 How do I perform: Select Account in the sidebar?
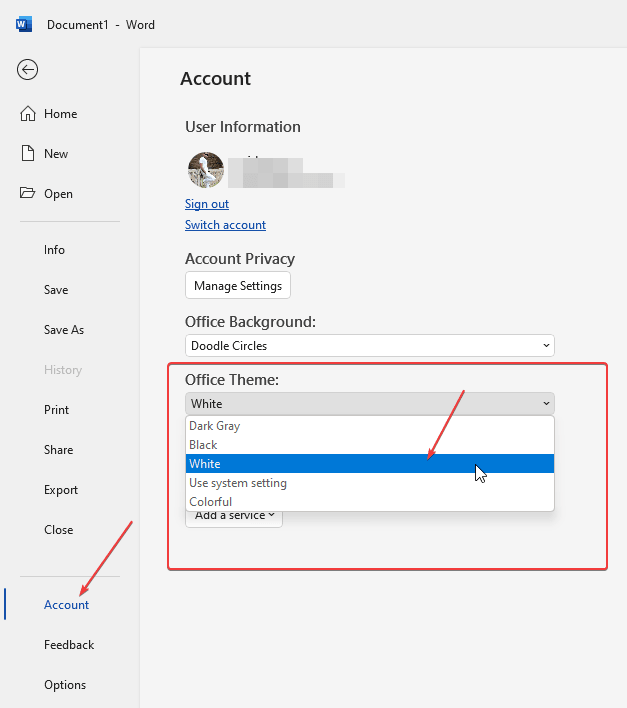pyautogui.click(x=66, y=605)
